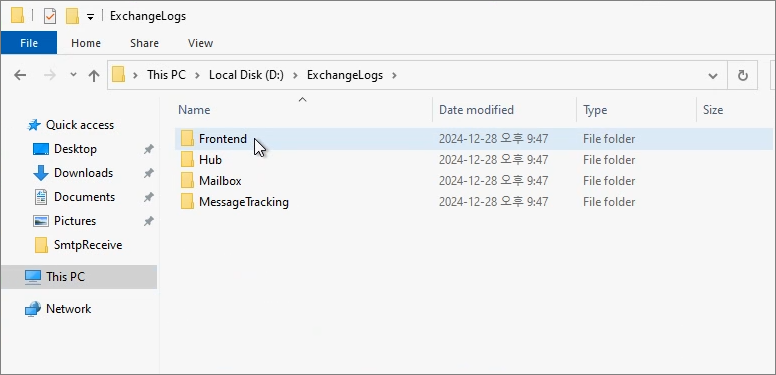The width and height of the screenshot is (776, 375).
Task: Click the SmtpReceive folder icon in the sidebar
Action: coord(42,245)
